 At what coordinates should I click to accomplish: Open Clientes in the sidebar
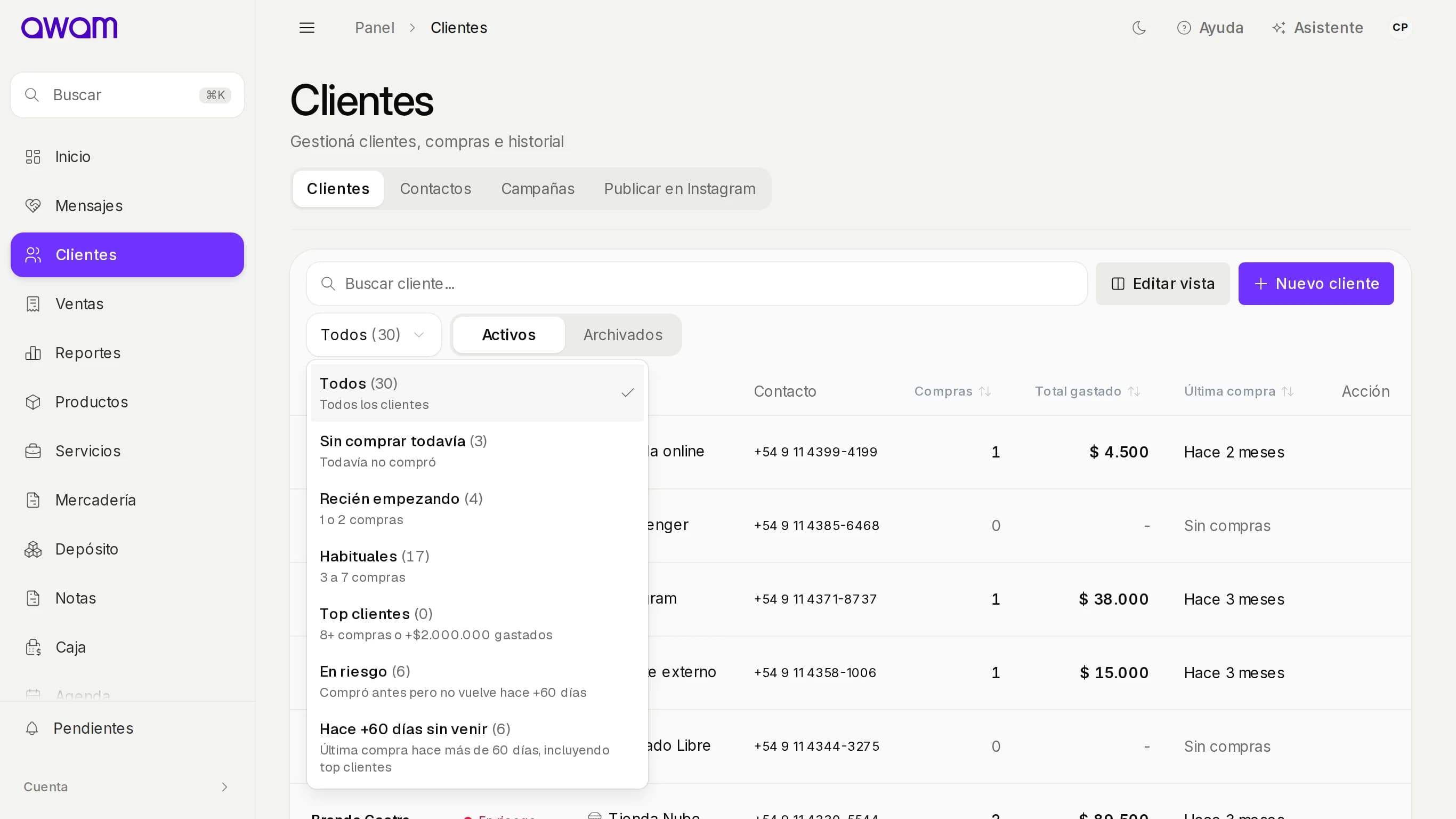click(x=127, y=254)
